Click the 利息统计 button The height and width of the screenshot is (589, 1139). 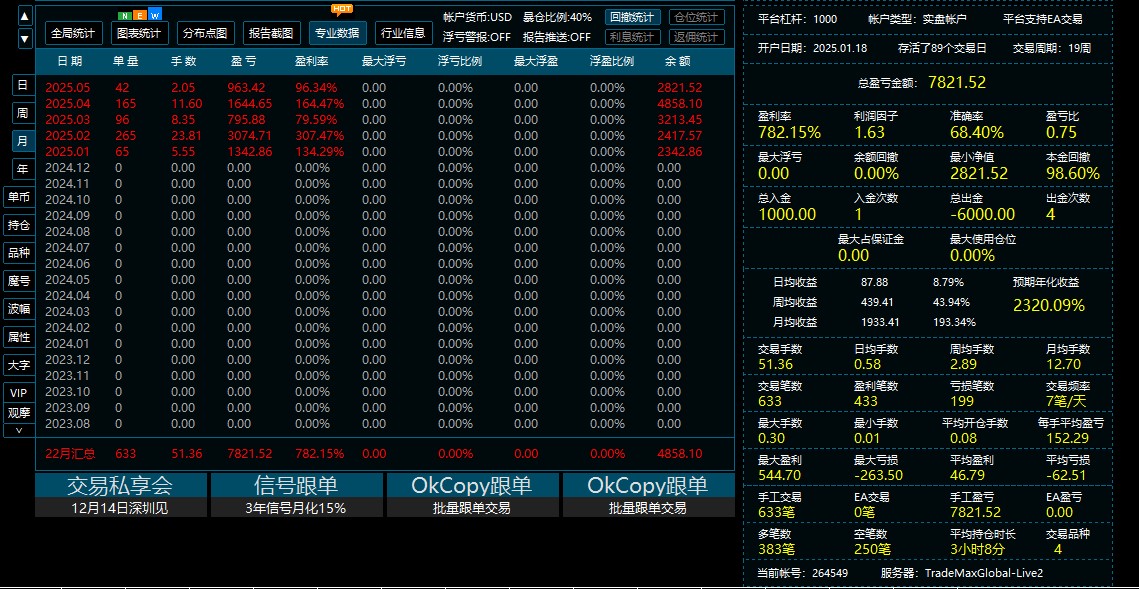click(633, 37)
